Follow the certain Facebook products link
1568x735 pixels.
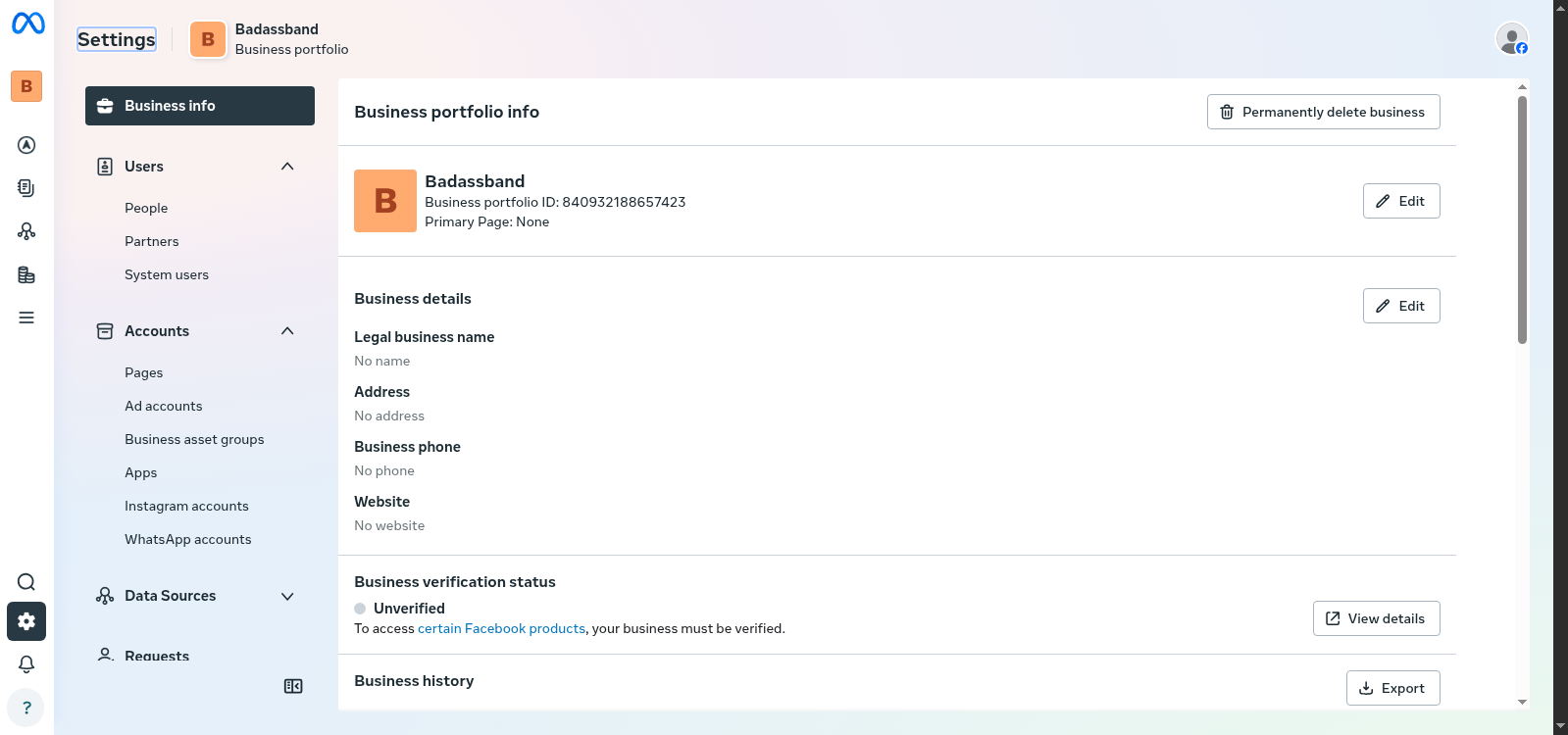[501, 628]
